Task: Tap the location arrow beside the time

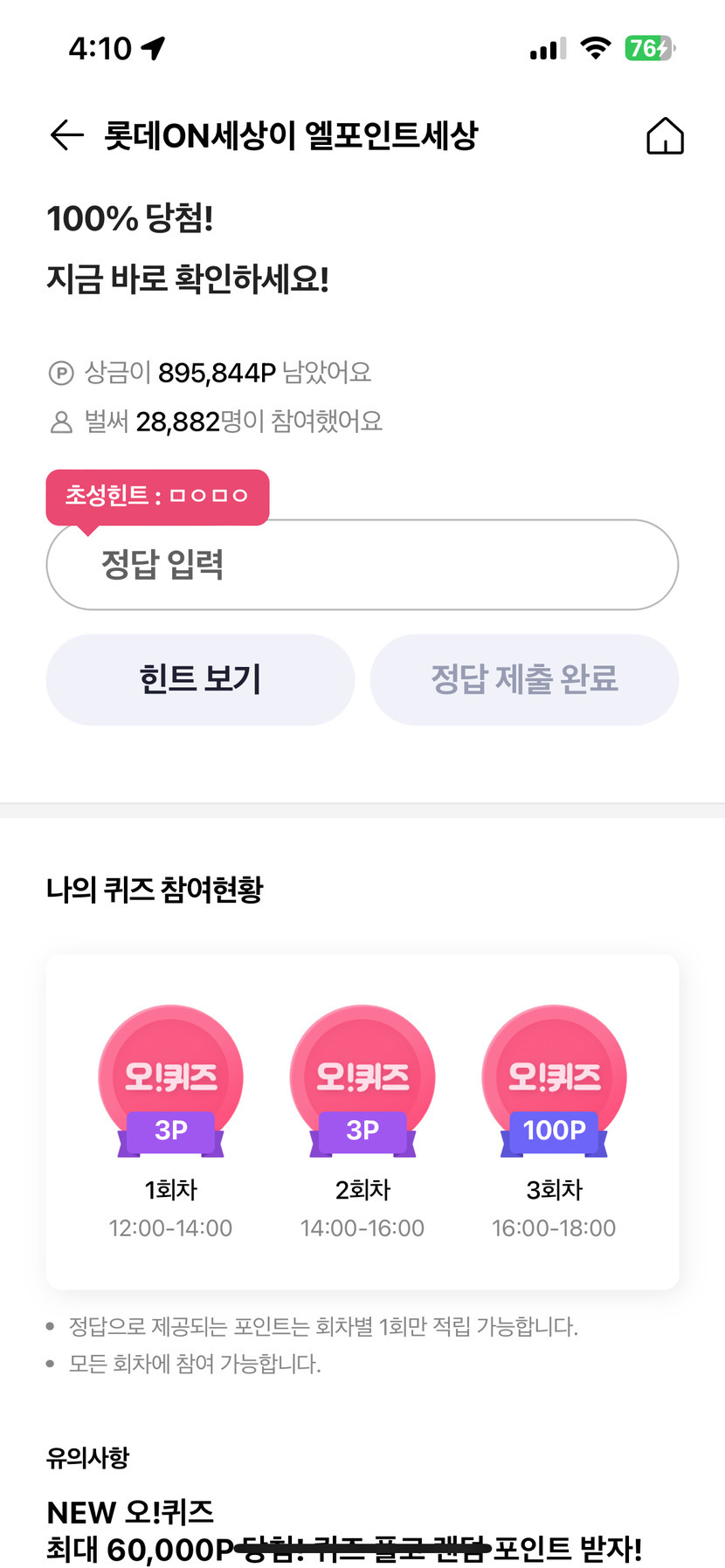Action: coord(154,48)
